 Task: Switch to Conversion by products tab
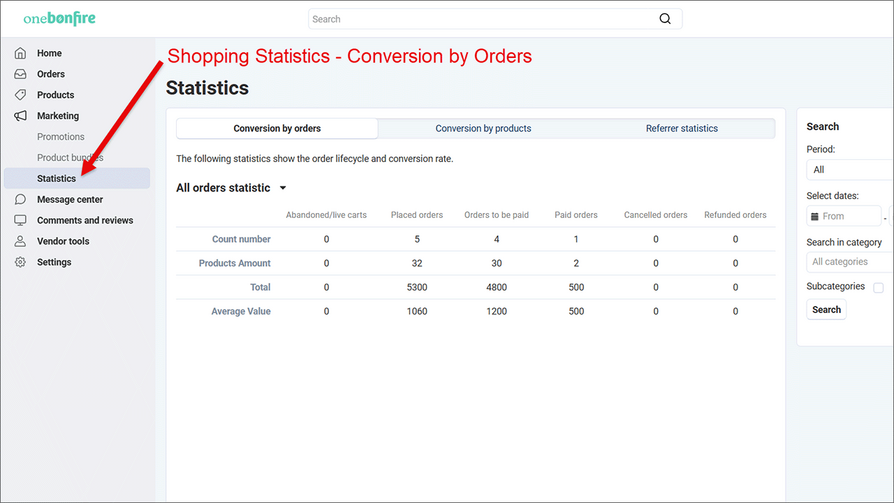click(483, 128)
